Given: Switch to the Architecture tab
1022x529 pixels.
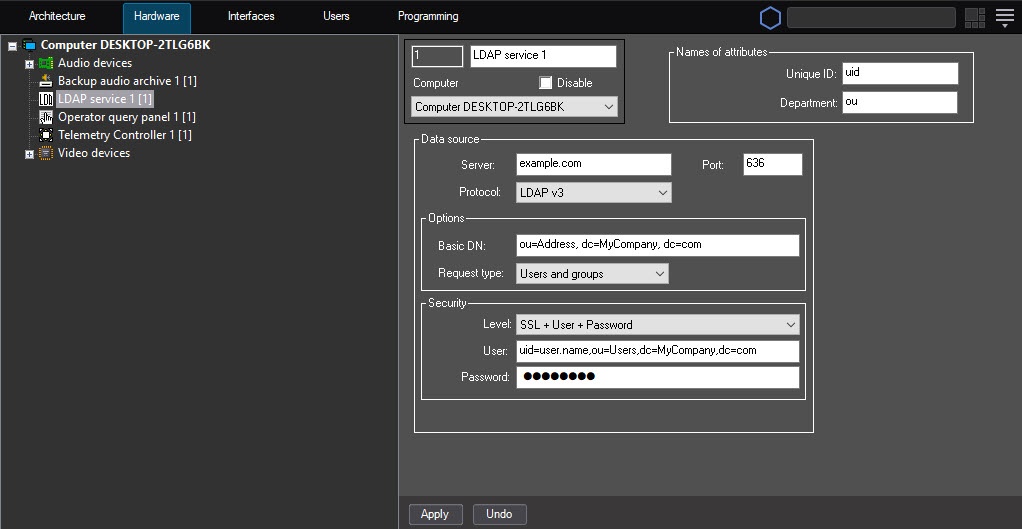Looking at the screenshot, I should coord(57,17).
